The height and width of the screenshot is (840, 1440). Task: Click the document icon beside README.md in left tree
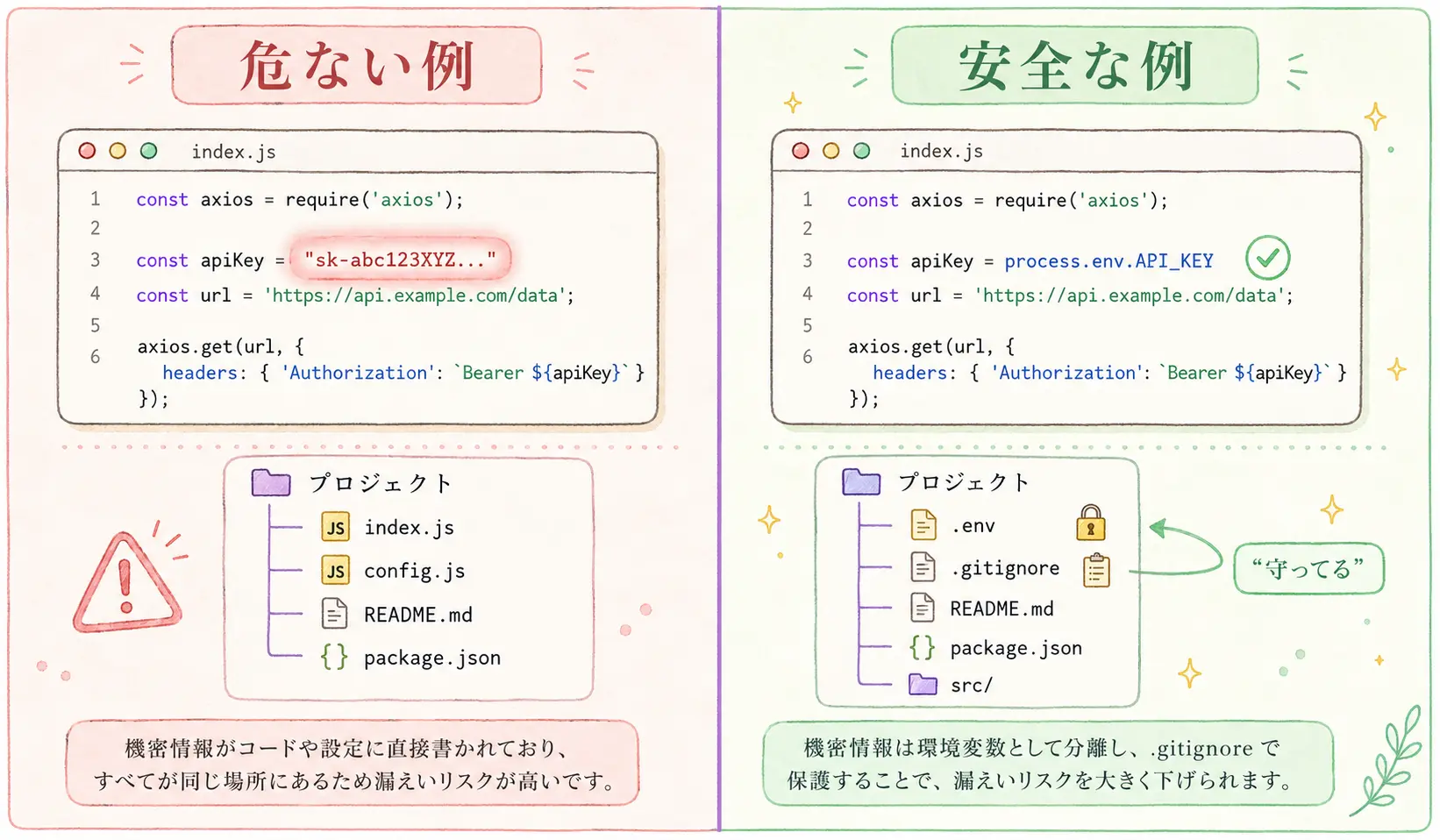pos(334,614)
